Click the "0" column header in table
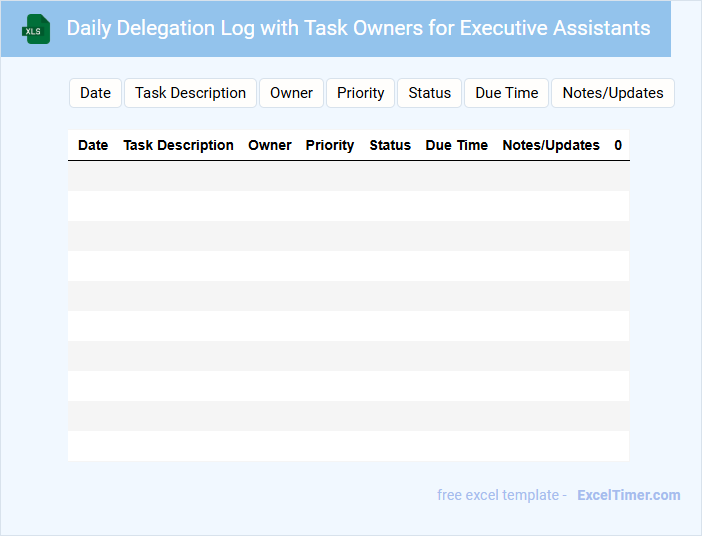This screenshot has width=702, height=536. click(618, 145)
